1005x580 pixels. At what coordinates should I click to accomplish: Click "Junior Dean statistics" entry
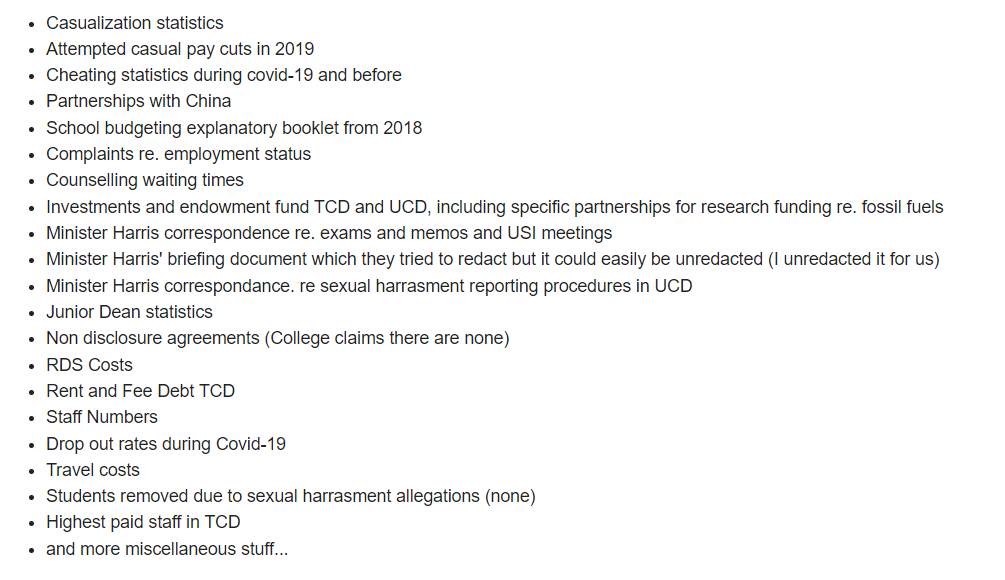pos(129,312)
